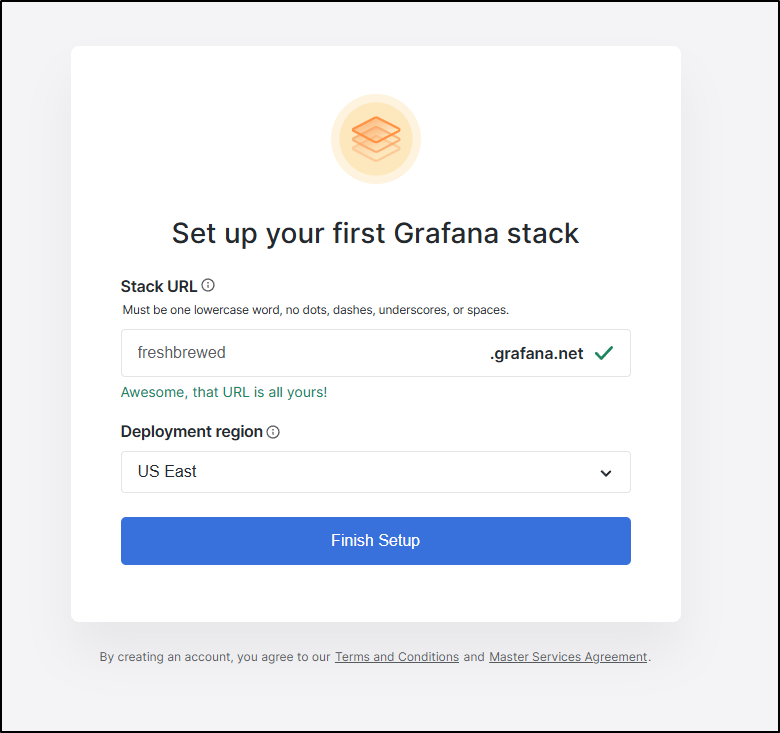Open the Master Services Agreement link
This screenshot has width=780, height=733.
point(568,657)
